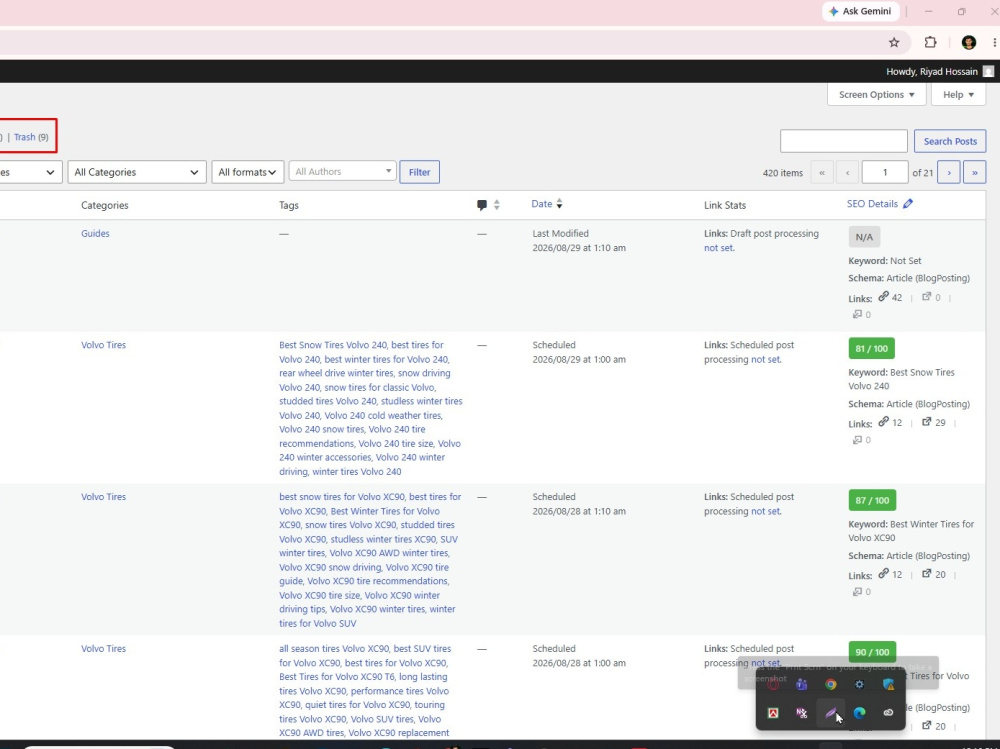Click Volvo Tires category in 81/100 row
The width and height of the screenshot is (1000, 749).
coord(103,345)
